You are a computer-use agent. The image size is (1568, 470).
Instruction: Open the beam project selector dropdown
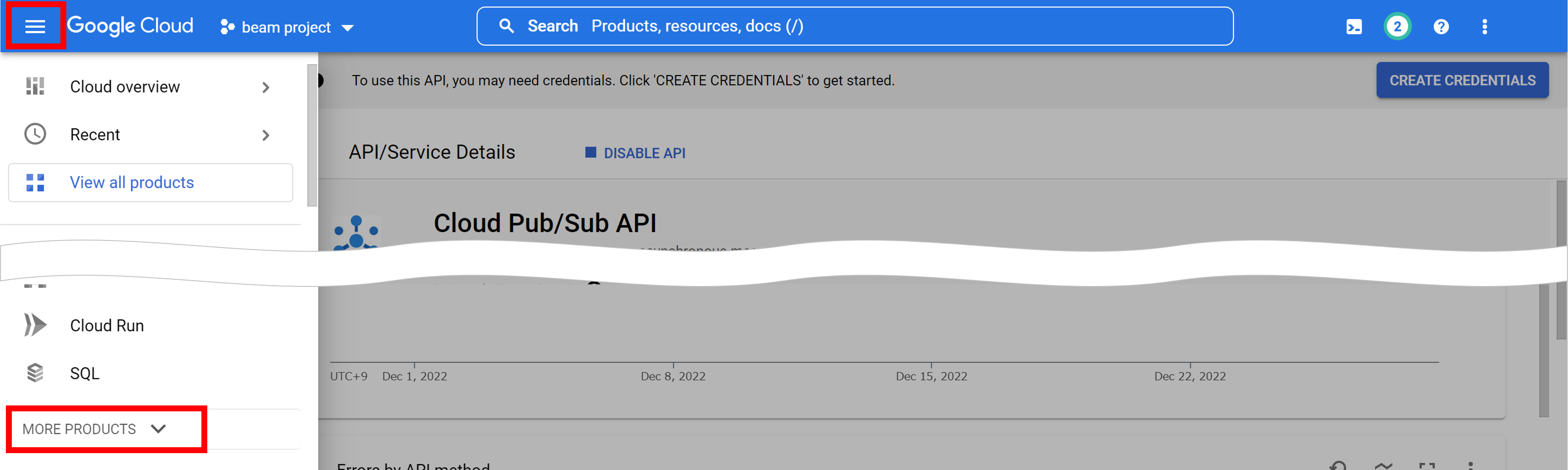point(287,27)
